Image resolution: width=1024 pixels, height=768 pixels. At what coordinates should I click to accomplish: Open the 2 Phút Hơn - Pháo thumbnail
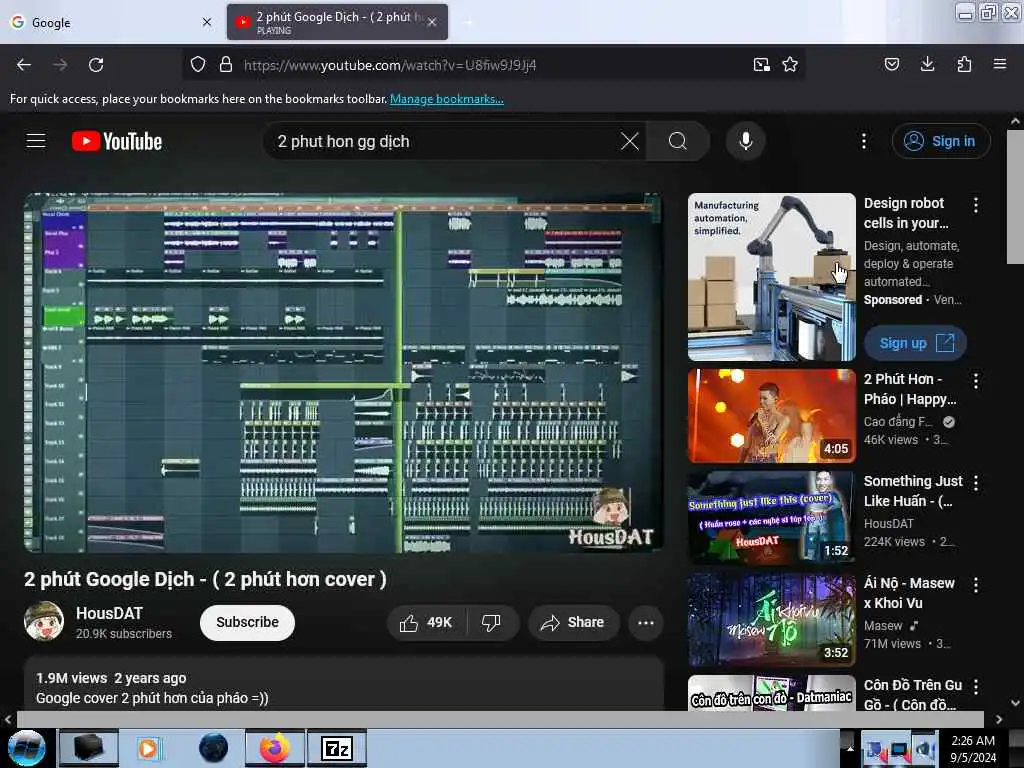[771, 416]
